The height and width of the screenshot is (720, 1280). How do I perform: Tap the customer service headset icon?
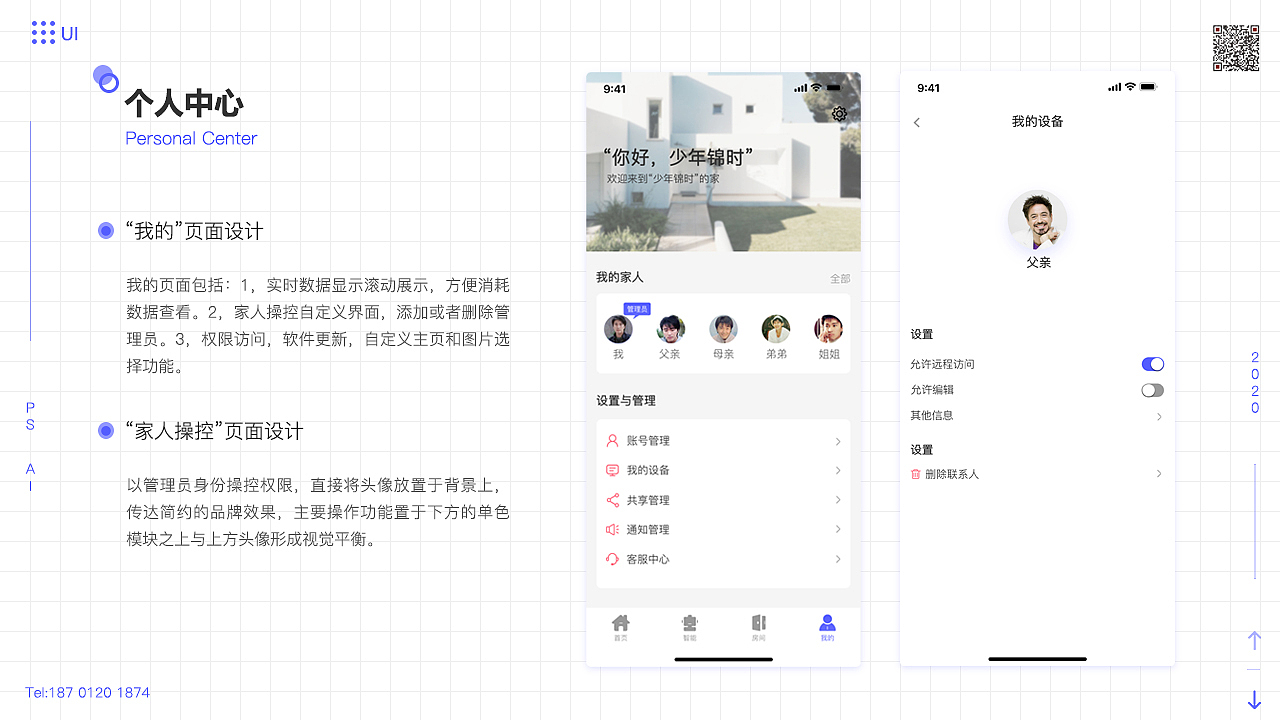coord(612,559)
